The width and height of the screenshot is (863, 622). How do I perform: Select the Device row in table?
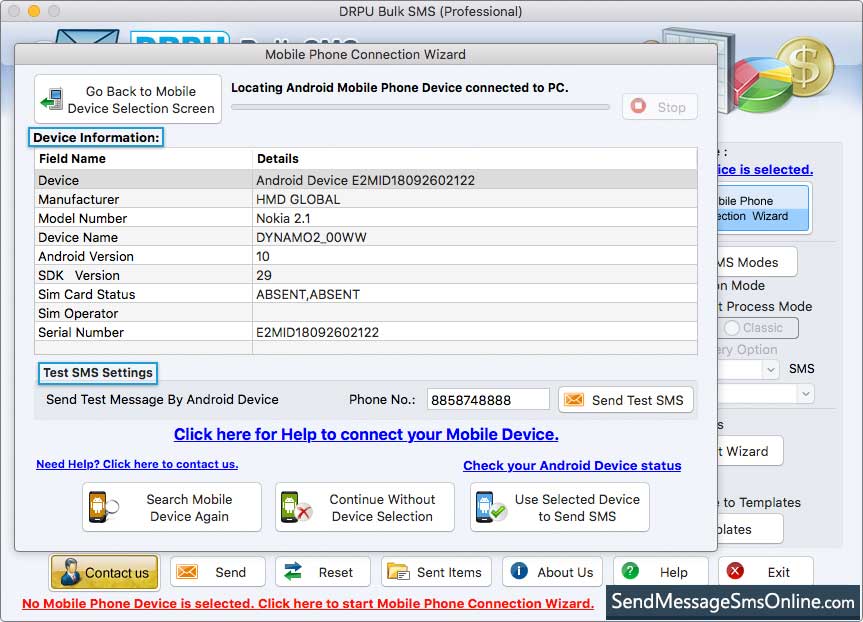point(365,180)
